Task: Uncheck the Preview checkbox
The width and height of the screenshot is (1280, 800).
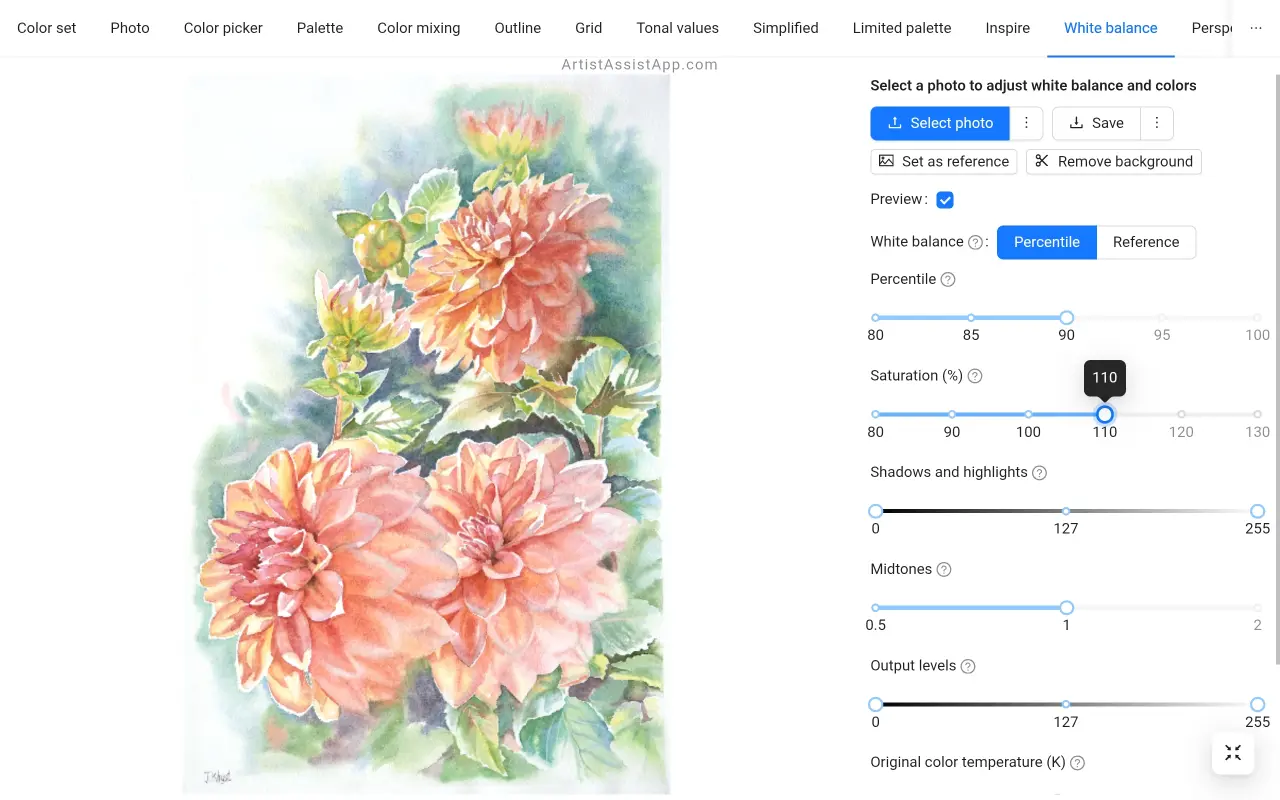Action: pos(945,200)
